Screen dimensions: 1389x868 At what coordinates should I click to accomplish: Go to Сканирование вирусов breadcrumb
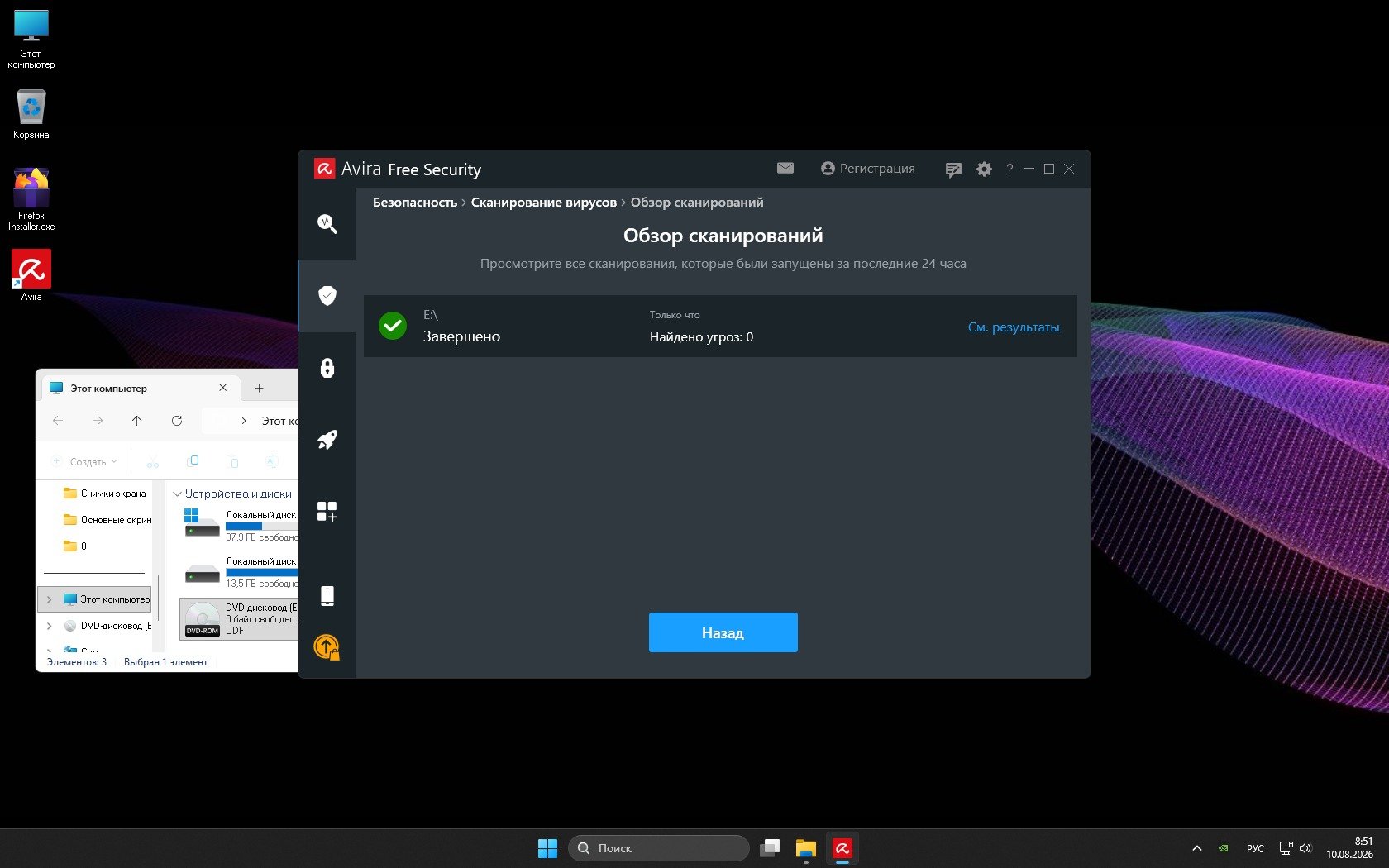click(x=544, y=203)
